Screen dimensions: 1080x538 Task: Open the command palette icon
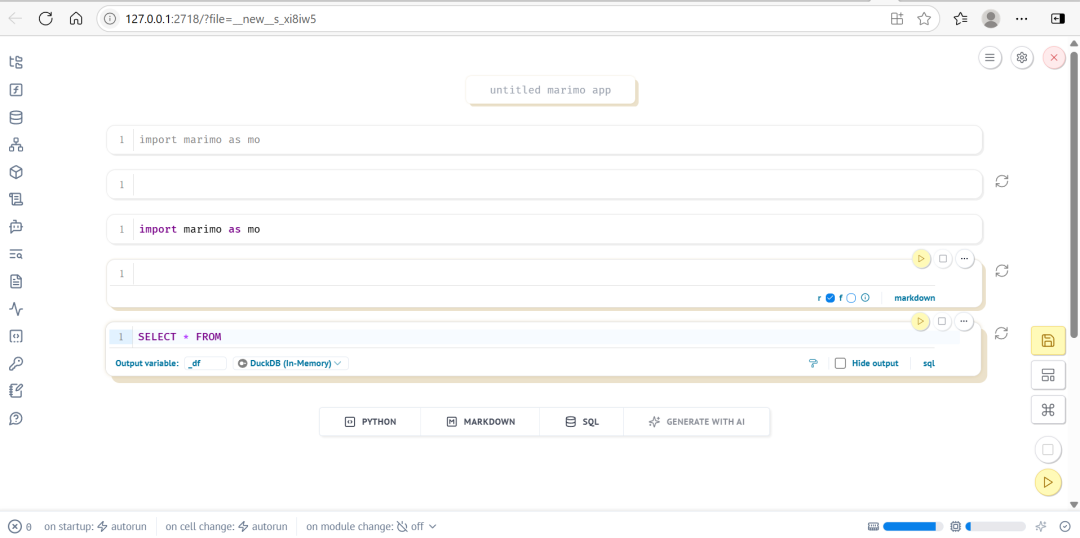pyautogui.click(x=1048, y=411)
